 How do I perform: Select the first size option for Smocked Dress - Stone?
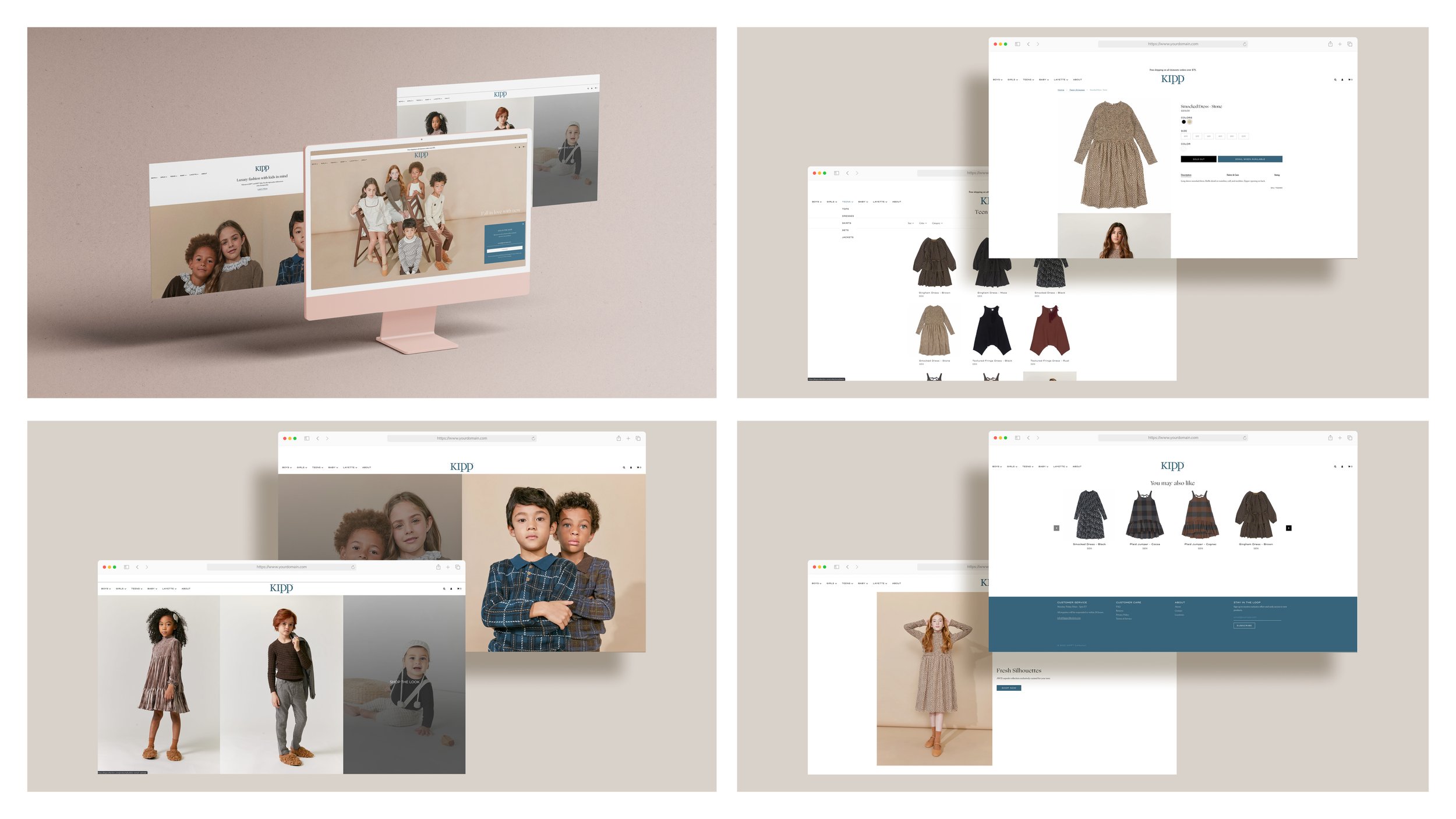(1186, 136)
